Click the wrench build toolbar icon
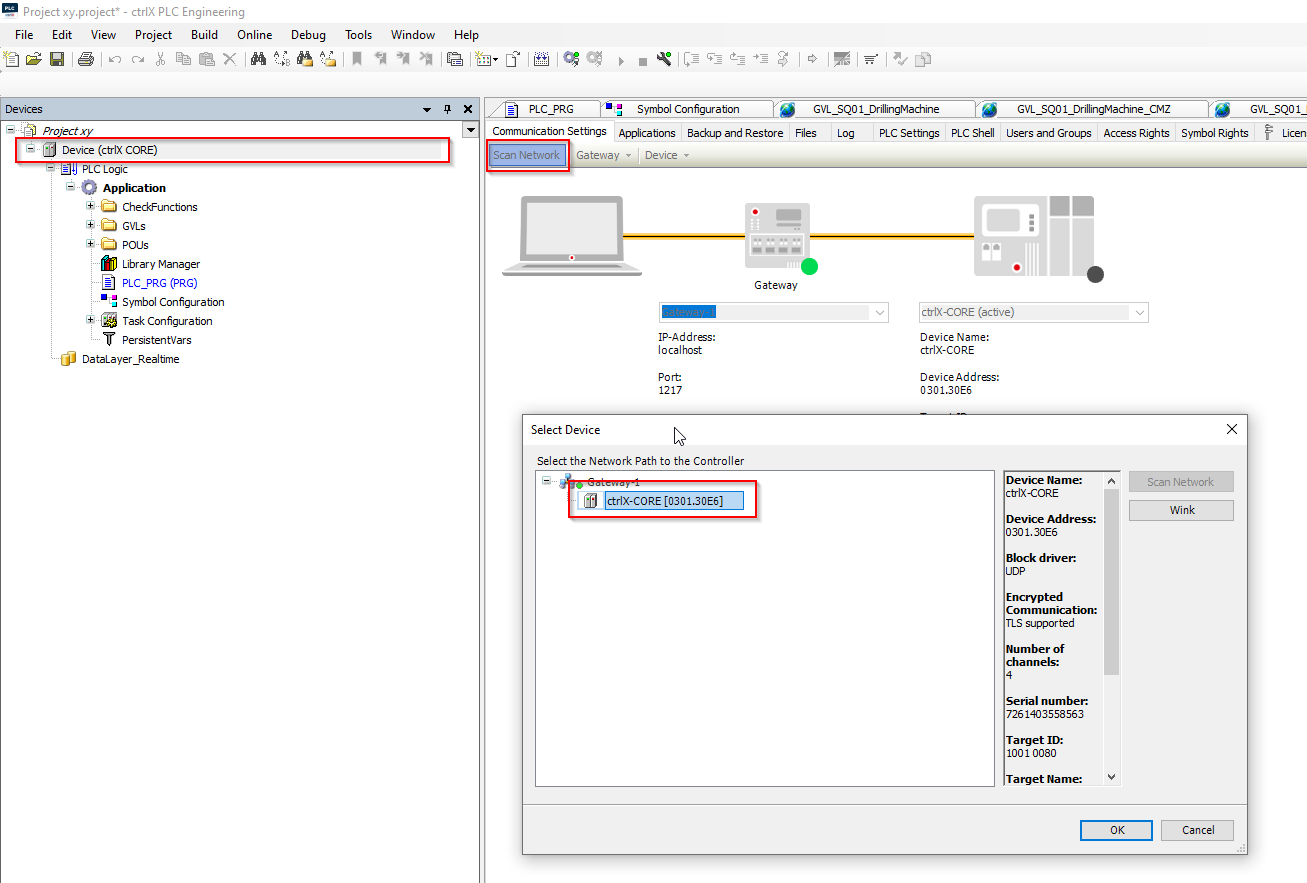The image size is (1307, 883). [x=664, y=59]
